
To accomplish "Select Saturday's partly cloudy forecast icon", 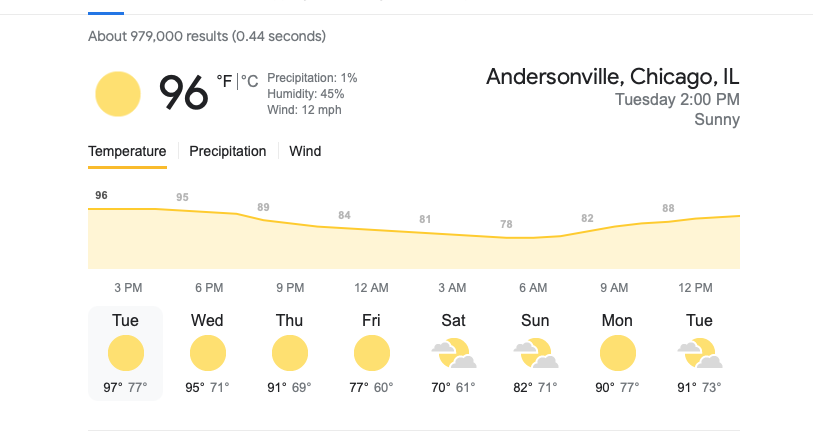I will coord(454,353).
